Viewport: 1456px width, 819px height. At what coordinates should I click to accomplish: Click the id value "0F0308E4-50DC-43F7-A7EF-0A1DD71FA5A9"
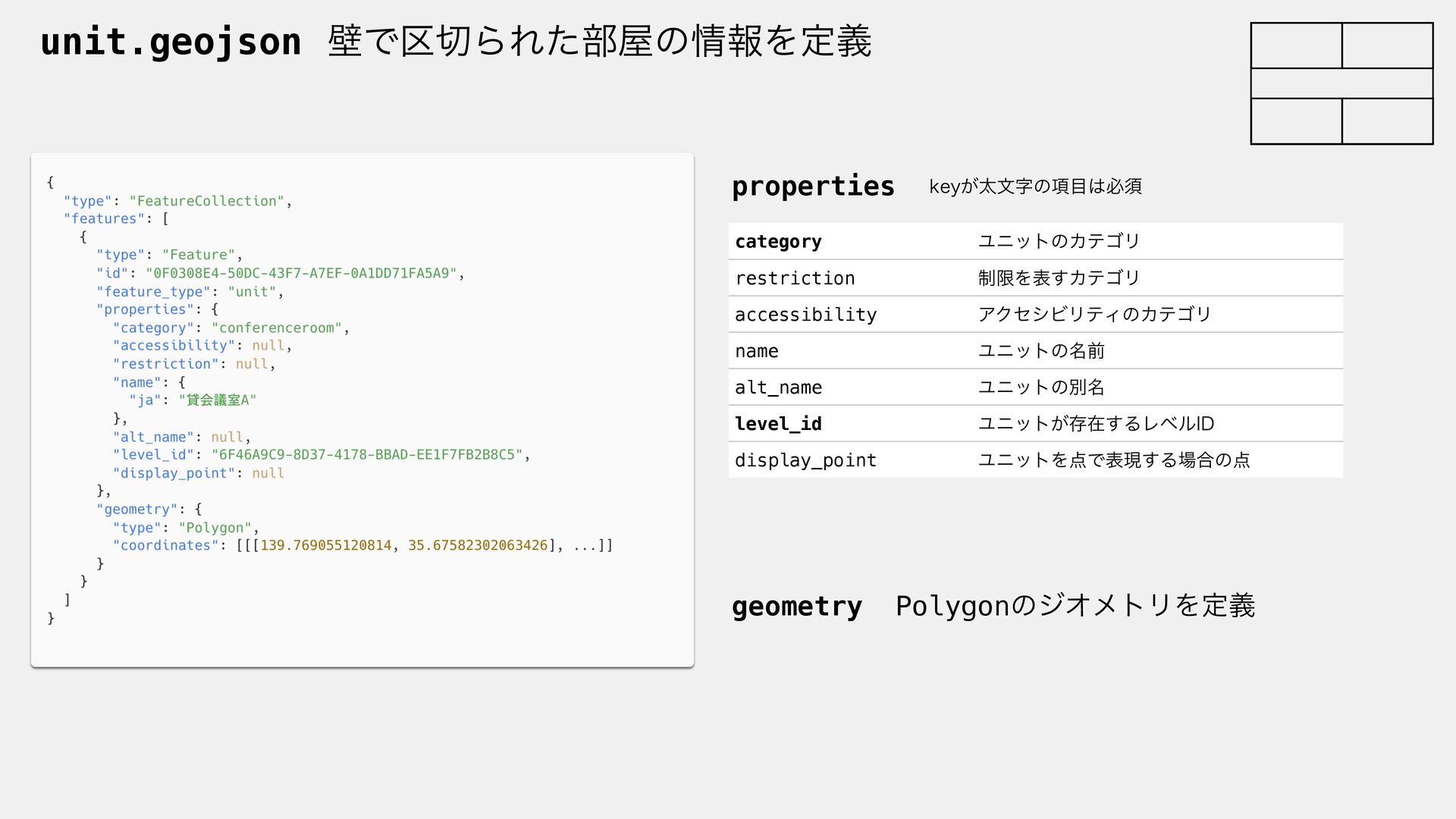pos(301,273)
